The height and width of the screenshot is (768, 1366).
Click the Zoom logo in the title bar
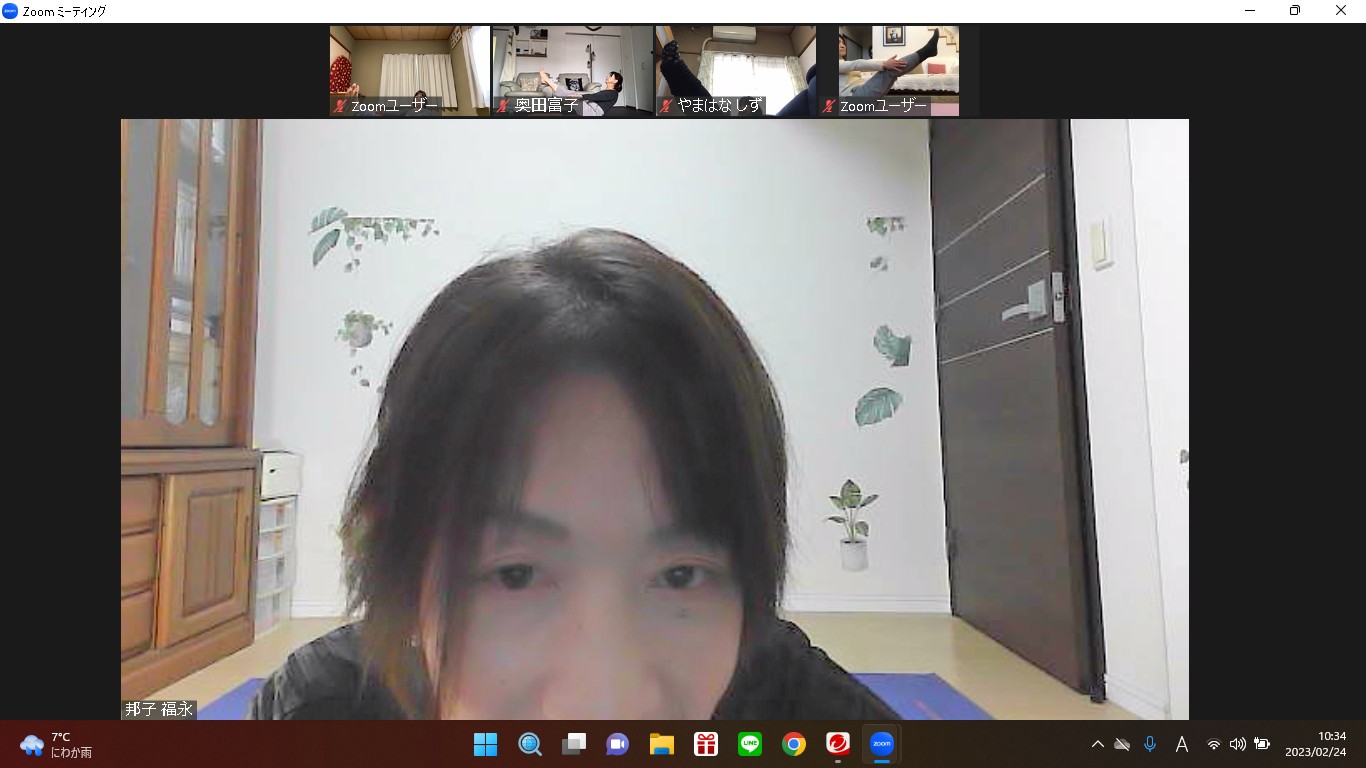point(10,11)
